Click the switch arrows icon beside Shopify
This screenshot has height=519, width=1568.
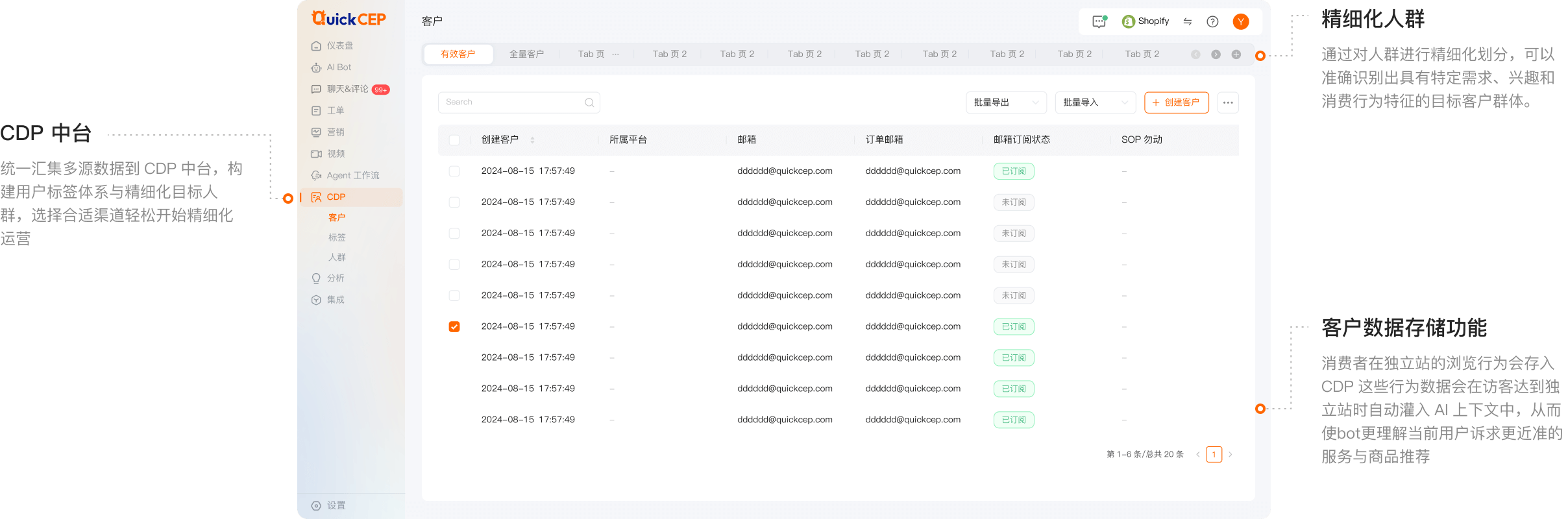[1187, 21]
